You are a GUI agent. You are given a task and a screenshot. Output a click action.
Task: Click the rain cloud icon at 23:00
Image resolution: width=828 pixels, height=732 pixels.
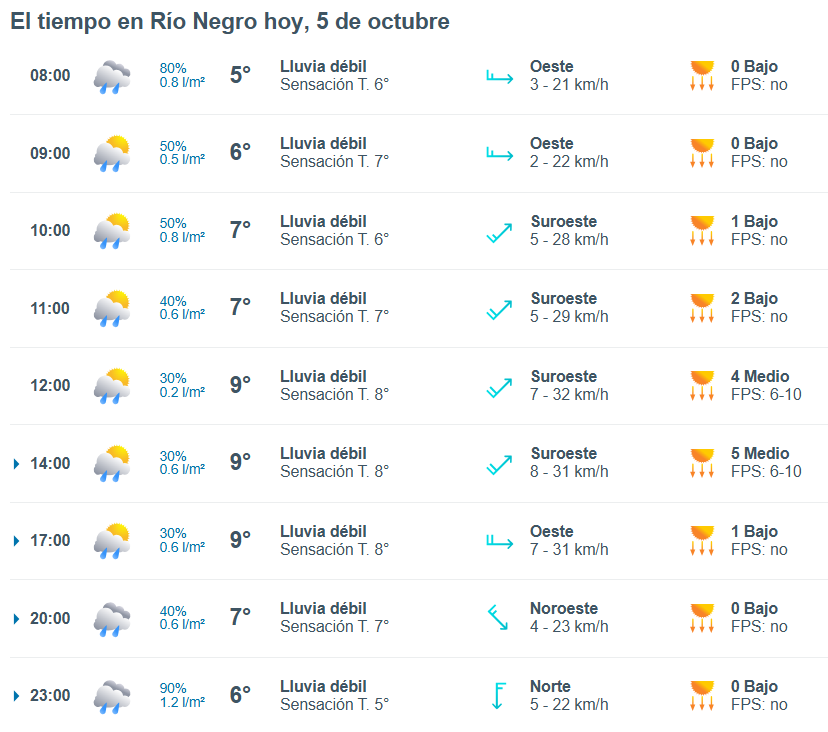(x=112, y=696)
